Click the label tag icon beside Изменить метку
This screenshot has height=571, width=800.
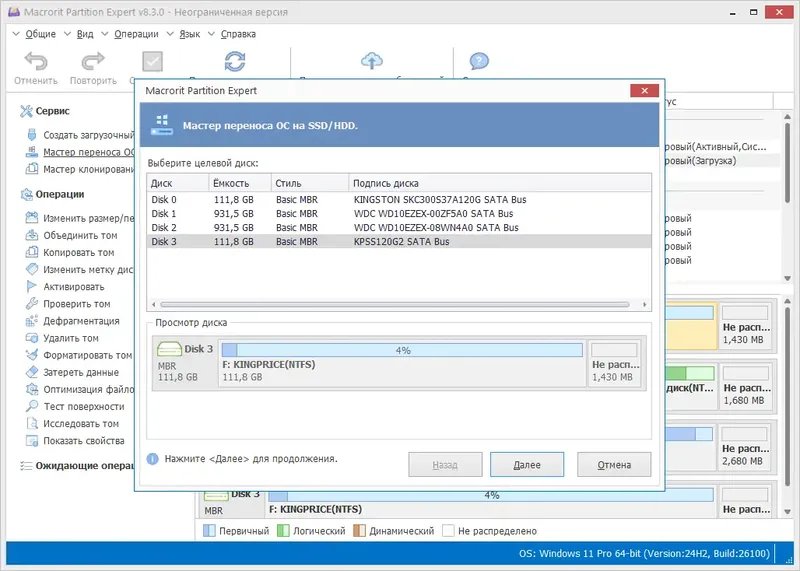click(x=32, y=269)
